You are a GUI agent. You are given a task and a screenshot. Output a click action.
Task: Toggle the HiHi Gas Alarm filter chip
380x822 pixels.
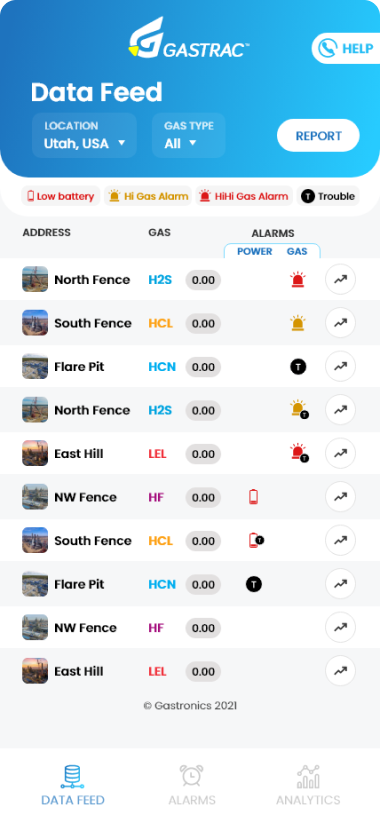[x=244, y=196]
